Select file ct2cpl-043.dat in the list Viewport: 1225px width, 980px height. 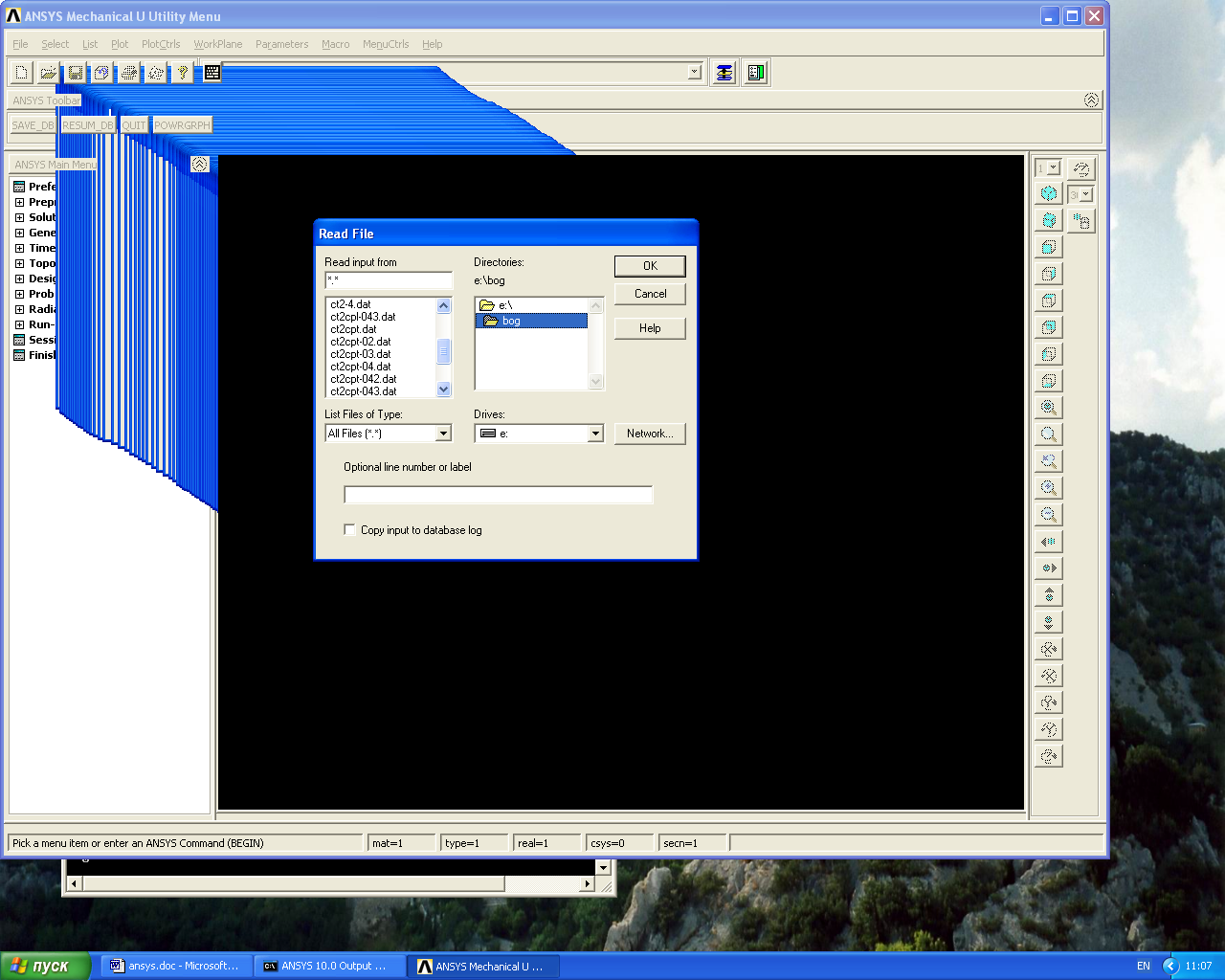pos(363,317)
